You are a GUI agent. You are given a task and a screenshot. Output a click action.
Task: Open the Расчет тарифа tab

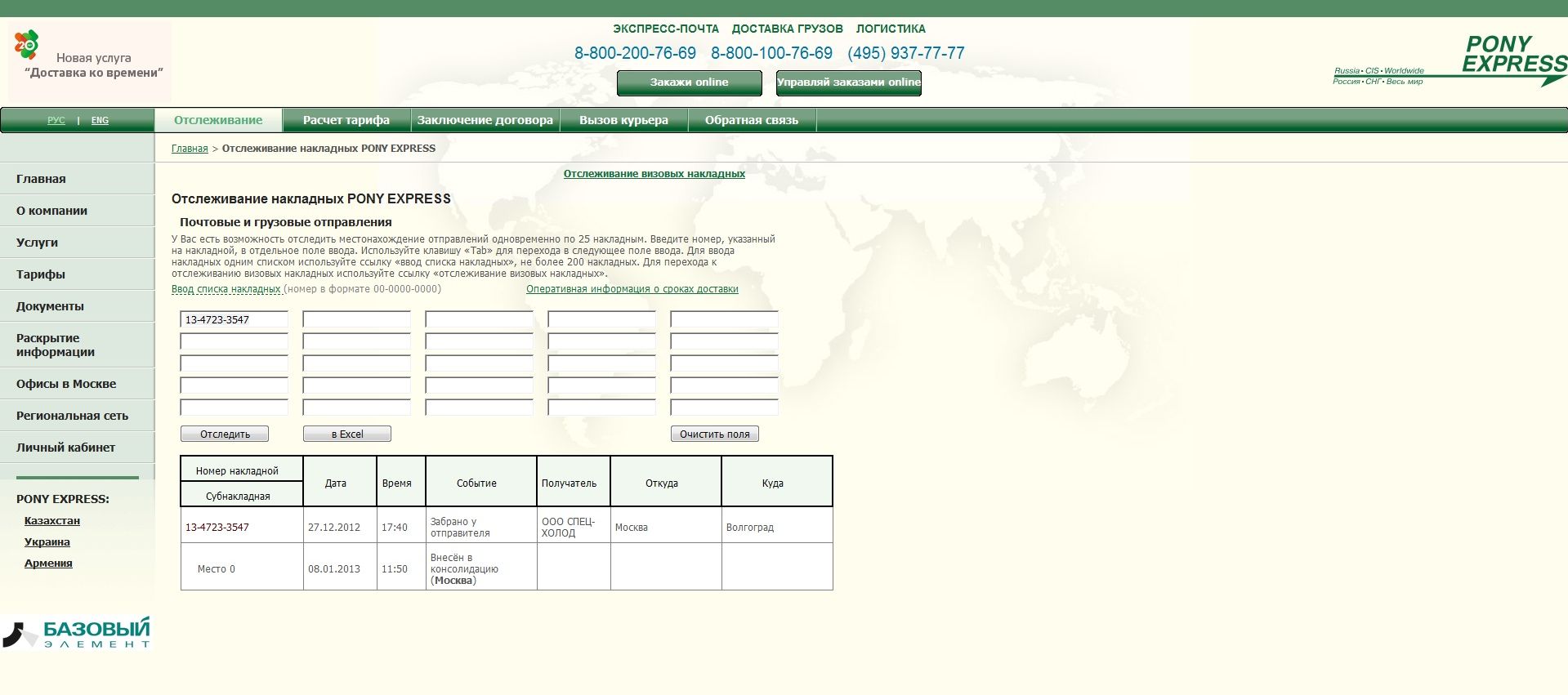[x=346, y=120]
